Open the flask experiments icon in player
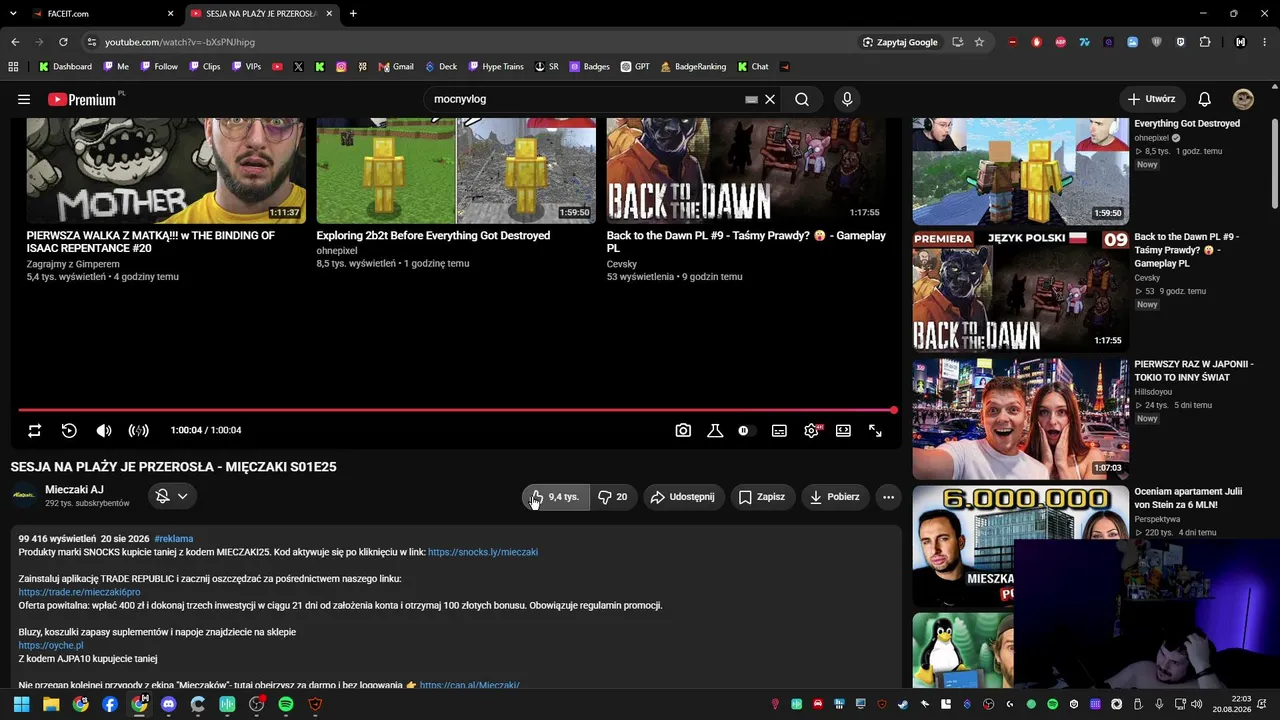Viewport: 1280px width, 720px height. coord(715,430)
